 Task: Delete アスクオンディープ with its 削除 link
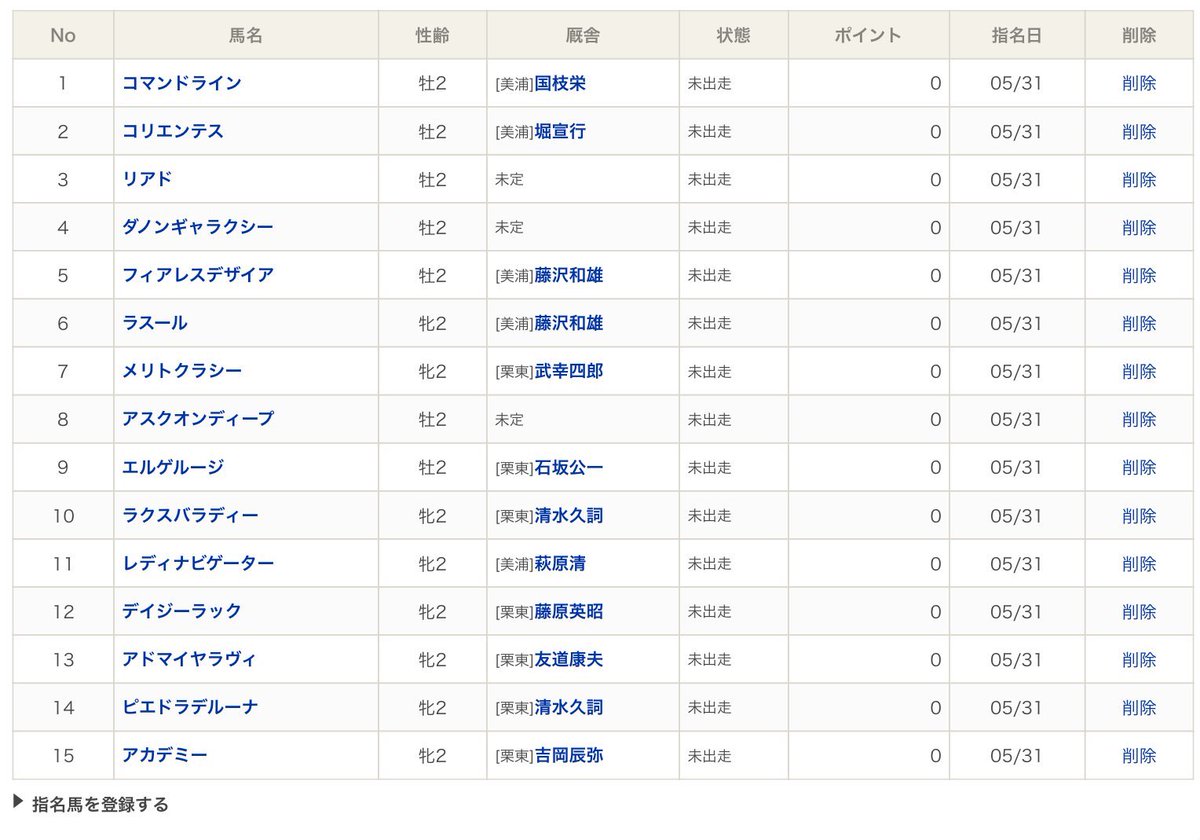pyautogui.click(x=1139, y=419)
